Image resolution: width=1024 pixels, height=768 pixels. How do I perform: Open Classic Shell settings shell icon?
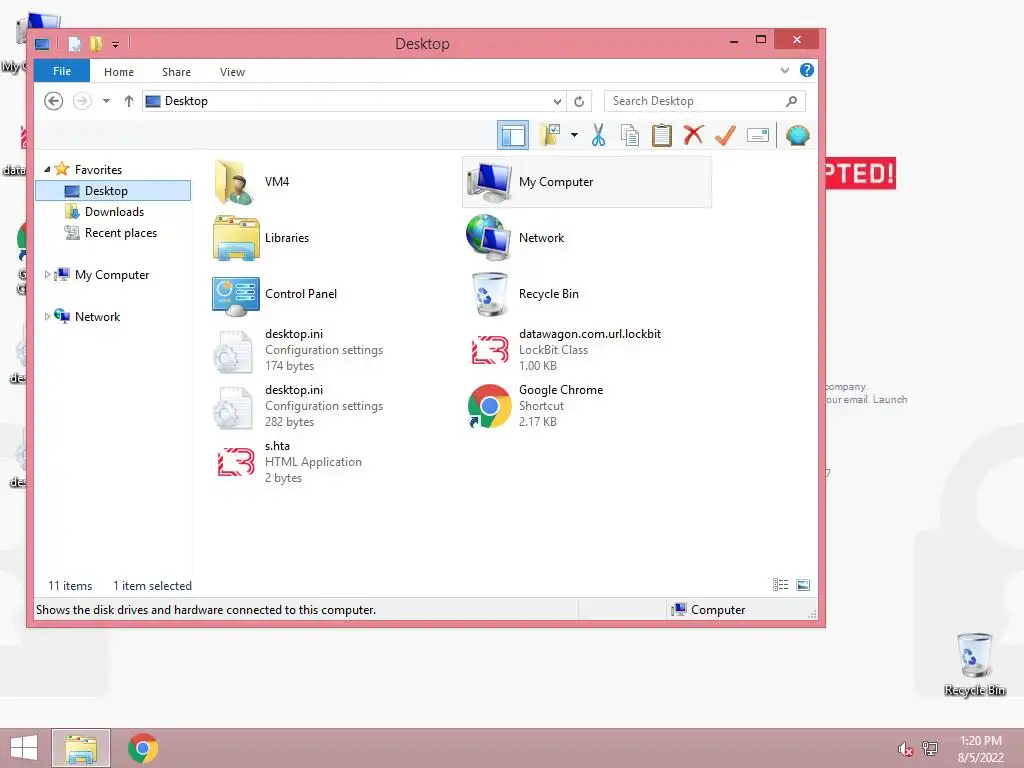point(798,135)
